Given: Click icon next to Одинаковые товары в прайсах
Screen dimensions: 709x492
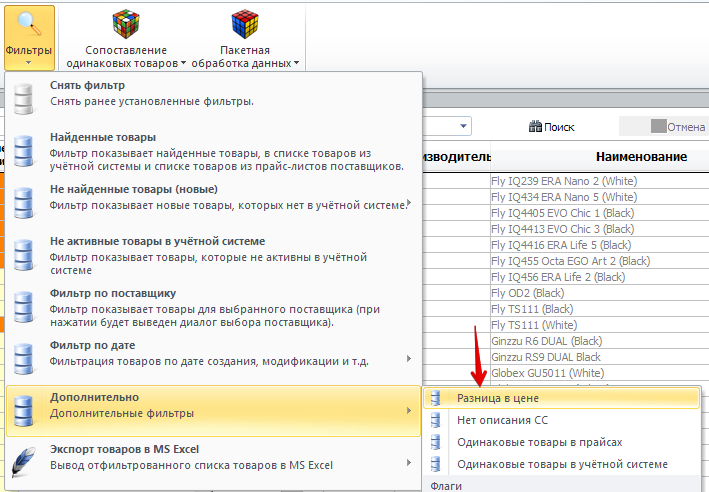Looking at the screenshot, I should pos(435,442).
